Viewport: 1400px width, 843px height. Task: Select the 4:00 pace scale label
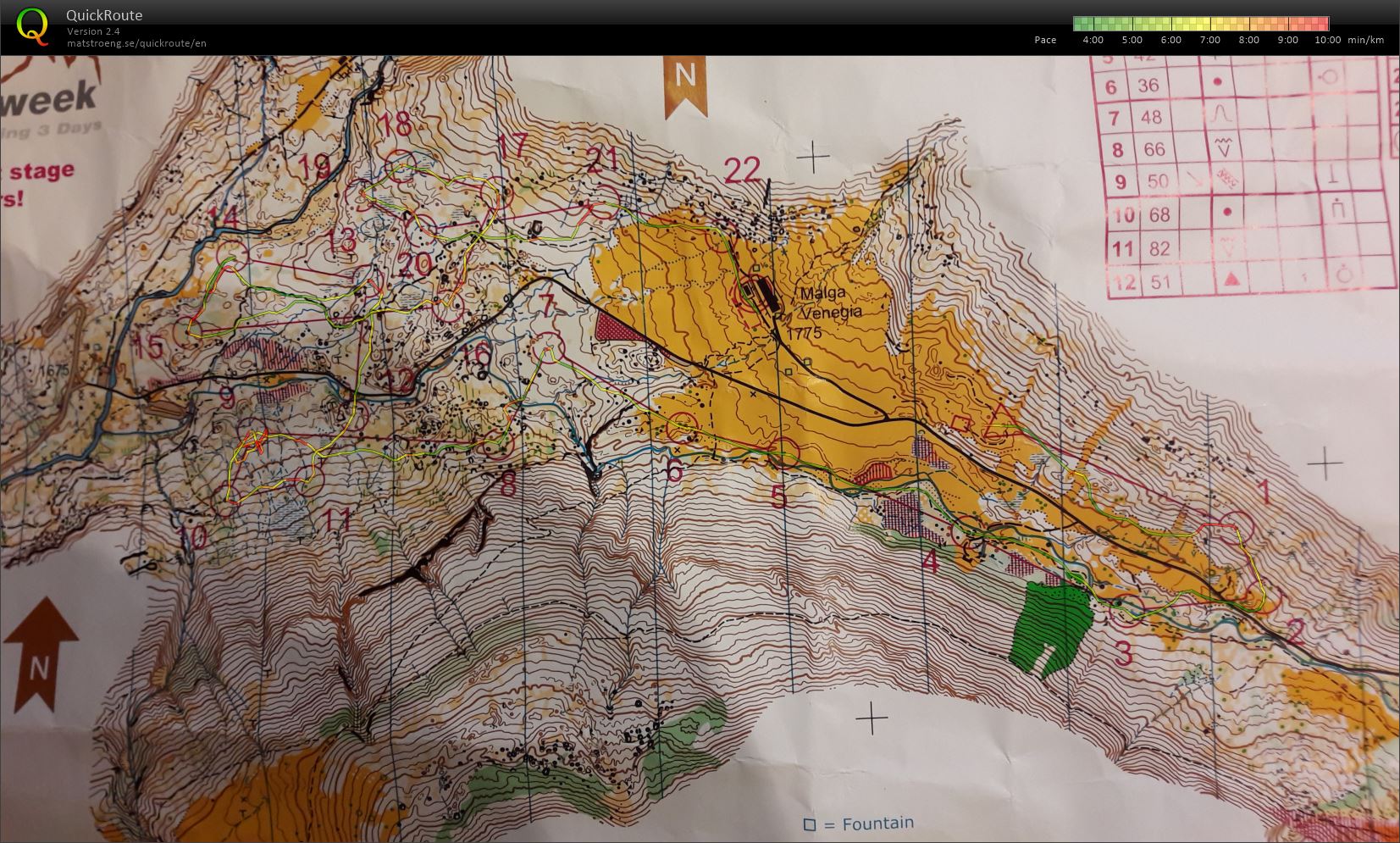point(1093,40)
